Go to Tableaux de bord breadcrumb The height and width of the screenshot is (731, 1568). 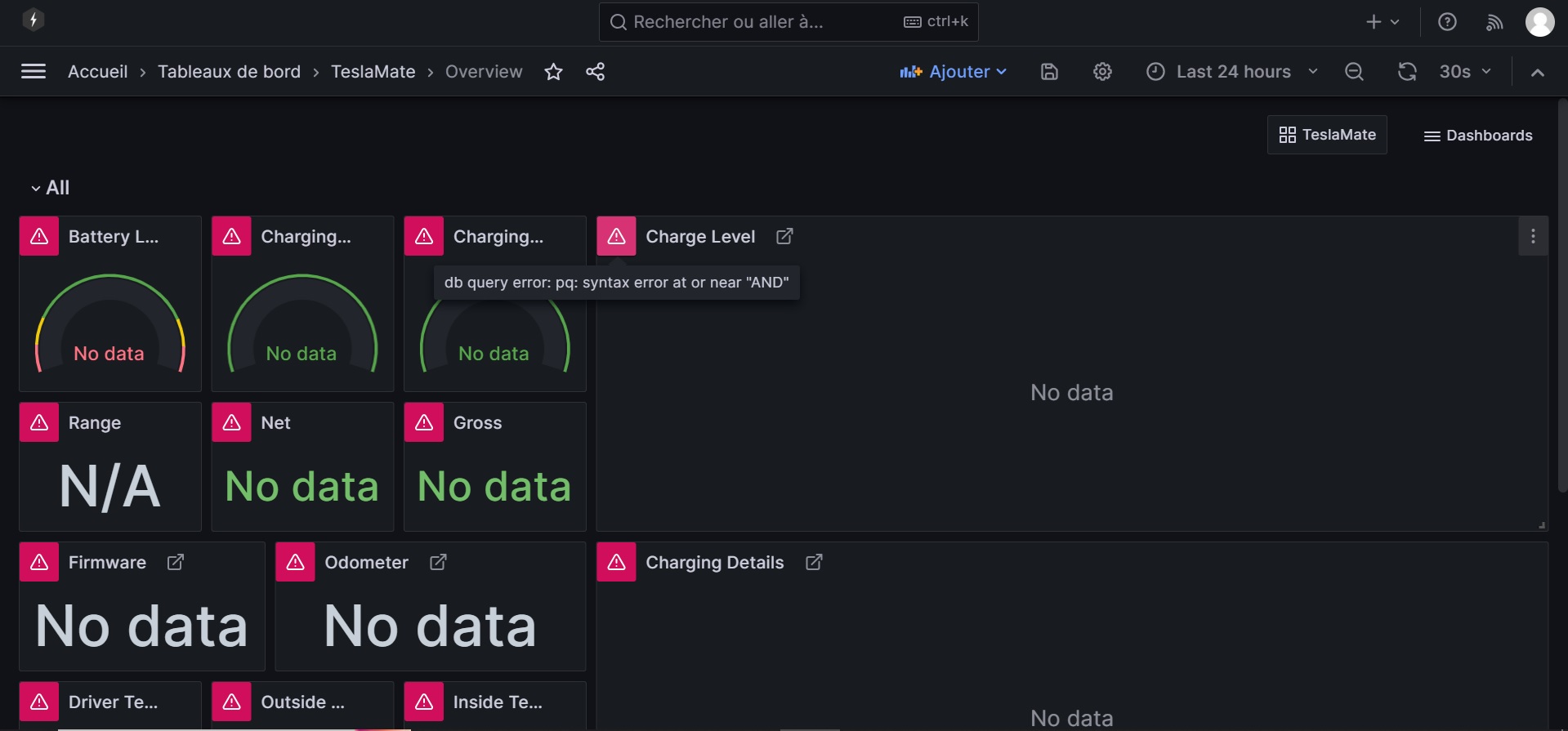(x=229, y=72)
